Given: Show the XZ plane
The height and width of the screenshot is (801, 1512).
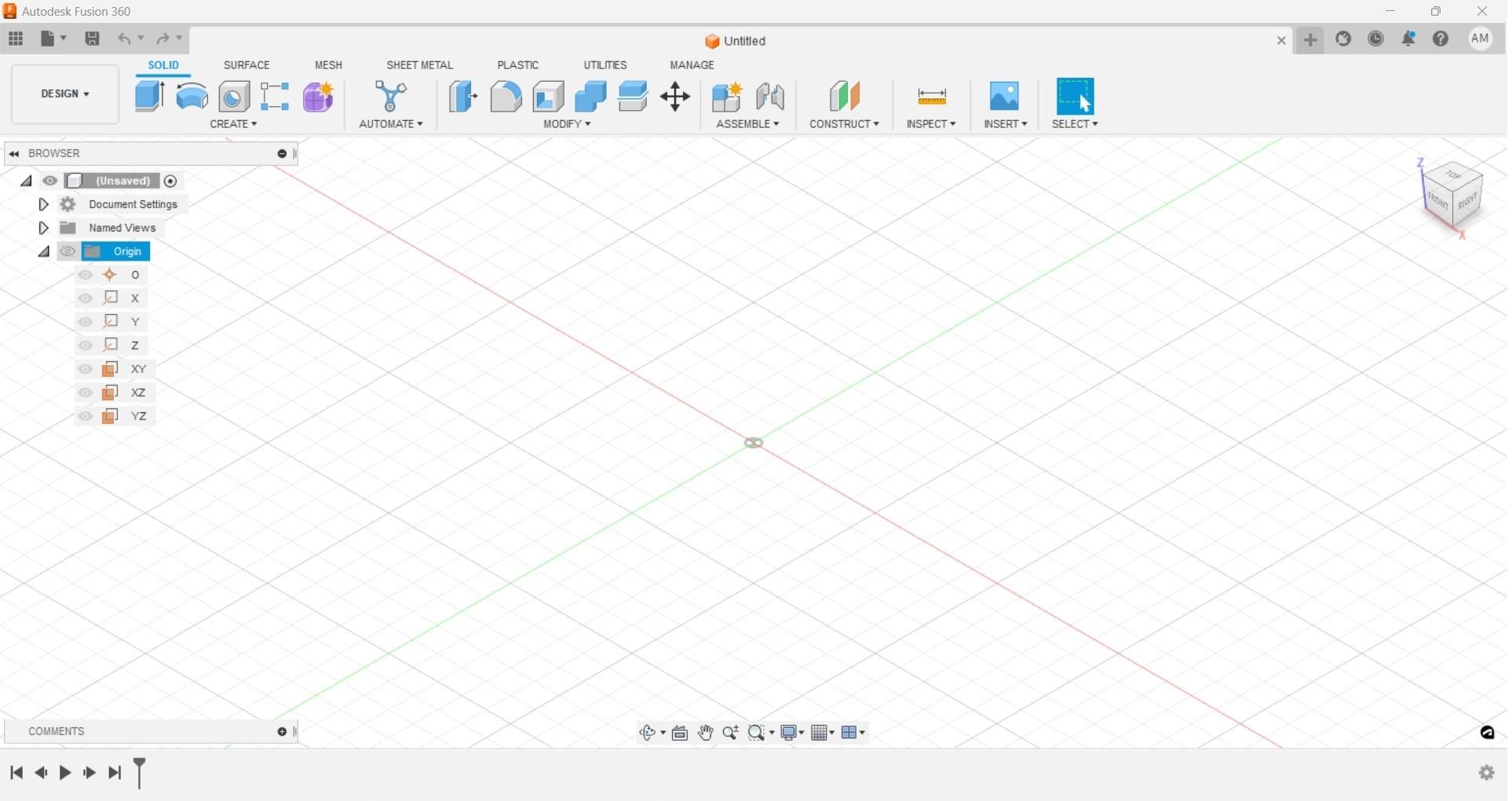Looking at the screenshot, I should click(x=86, y=393).
